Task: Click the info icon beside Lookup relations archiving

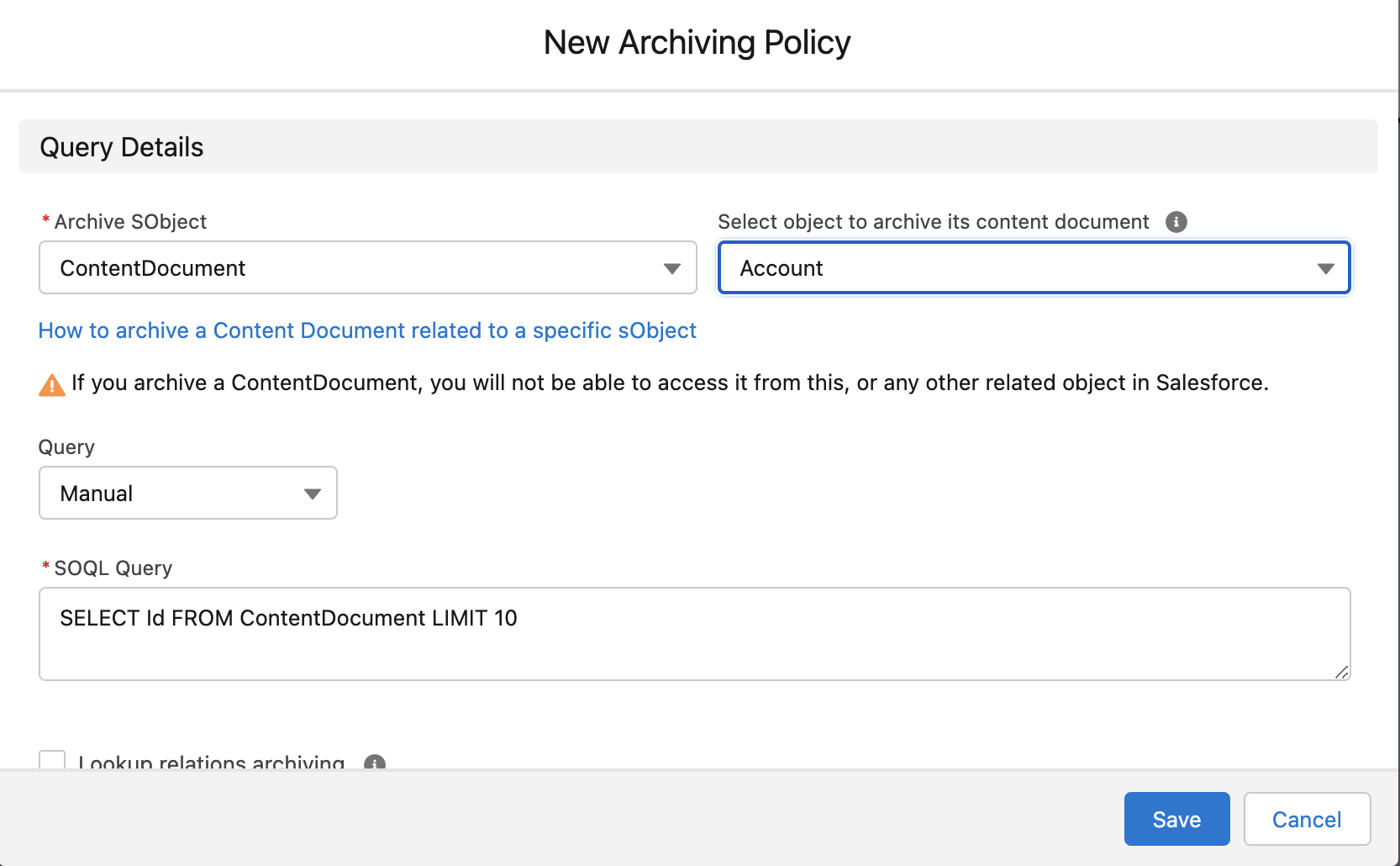Action: (376, 763)
